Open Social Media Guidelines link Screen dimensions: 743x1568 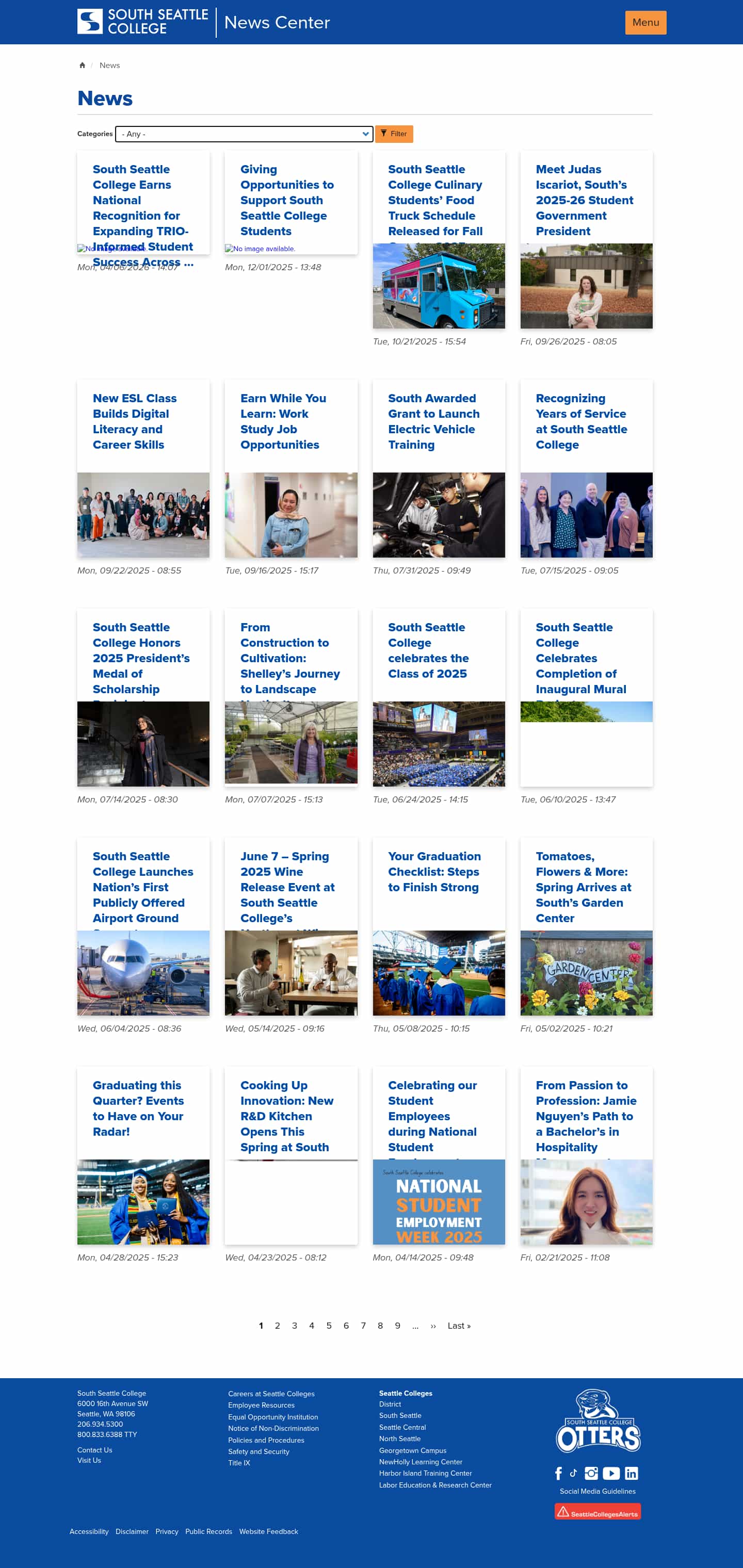pyautogui.click(x=597, y=1491)
